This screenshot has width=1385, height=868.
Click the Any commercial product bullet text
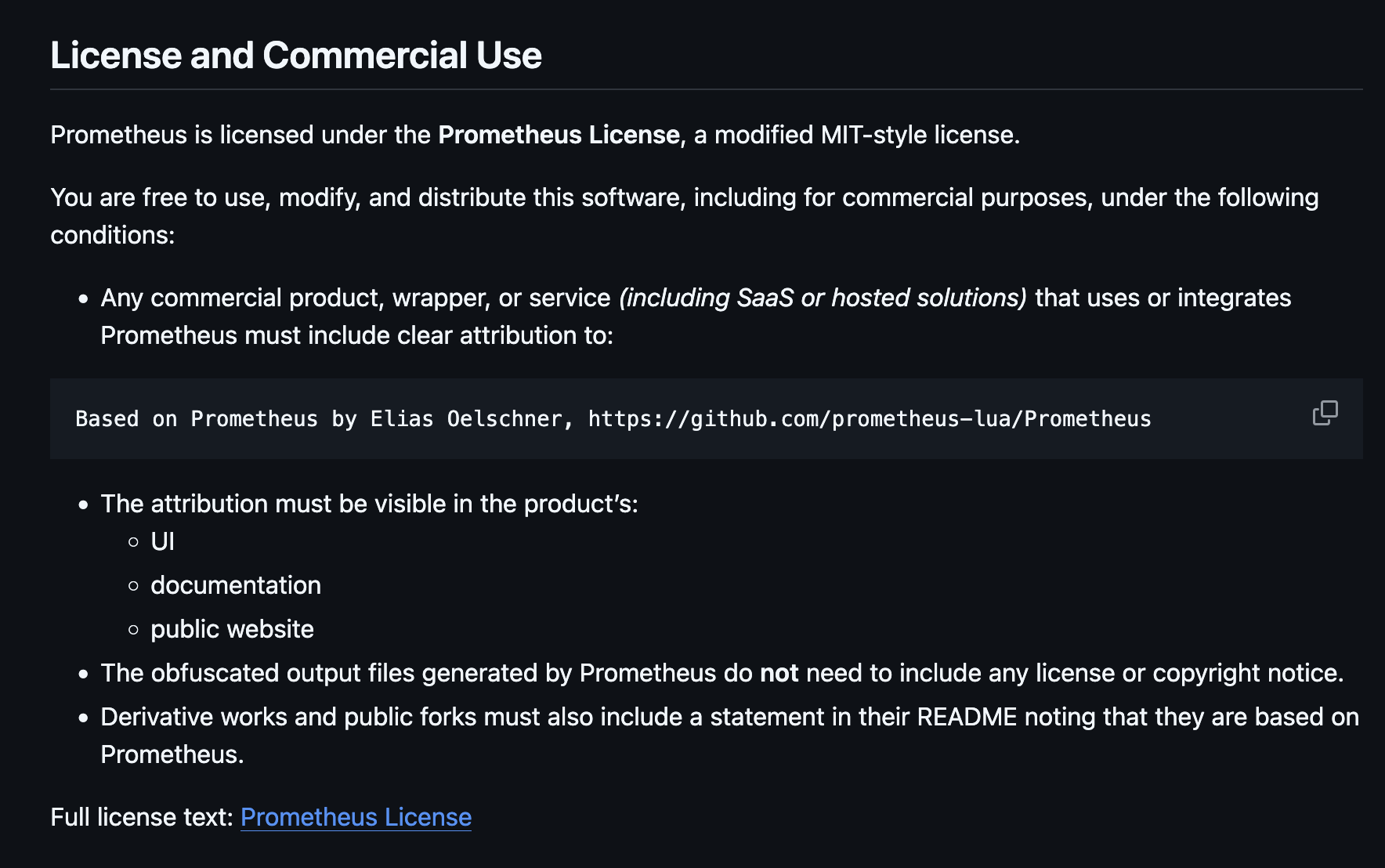pyautogui.click(x=696, y=316)
